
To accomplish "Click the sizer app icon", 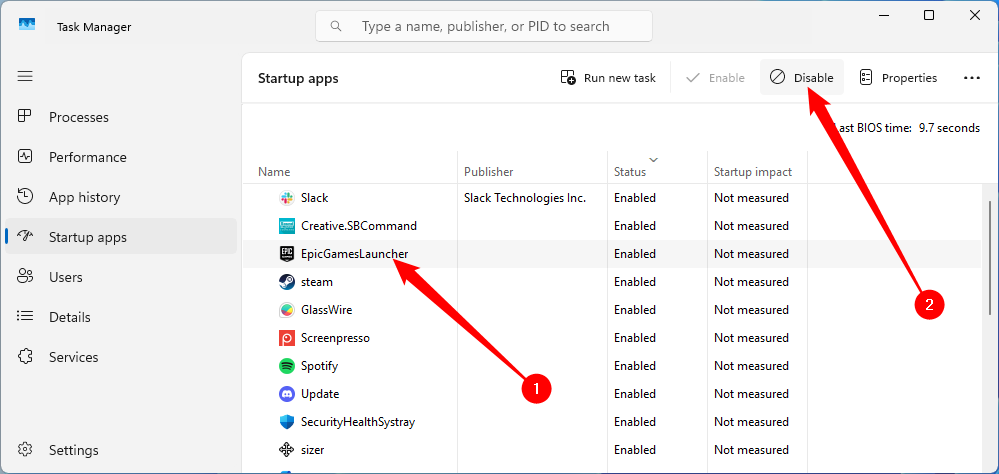I will (x=287, y=450).
